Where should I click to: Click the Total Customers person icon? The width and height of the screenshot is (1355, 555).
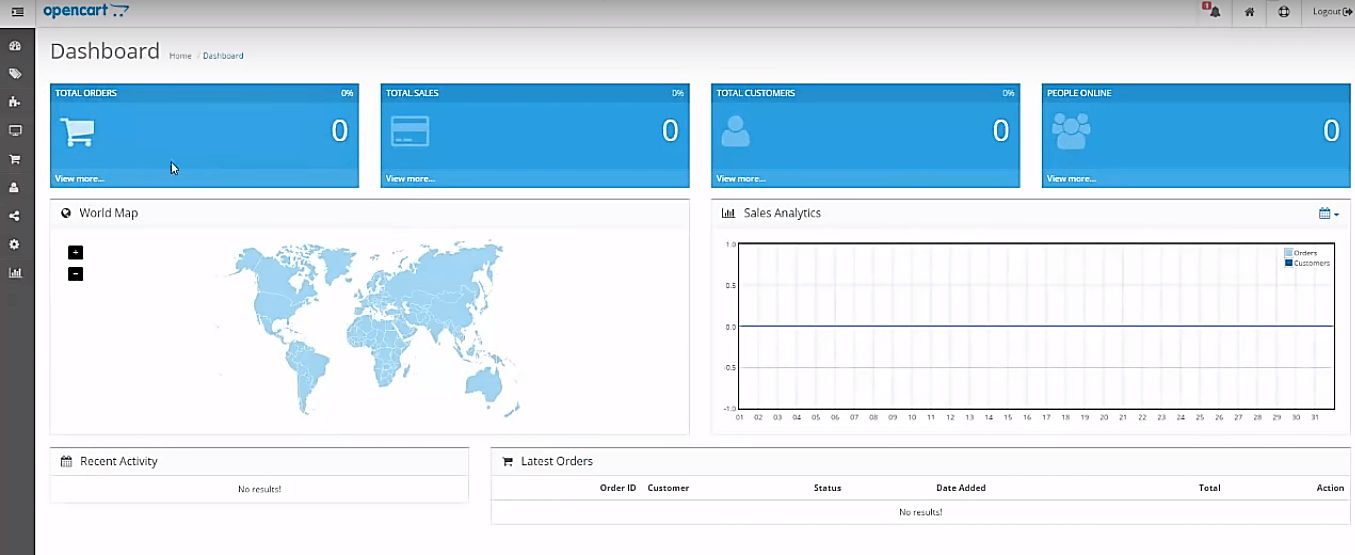[735, 132]
